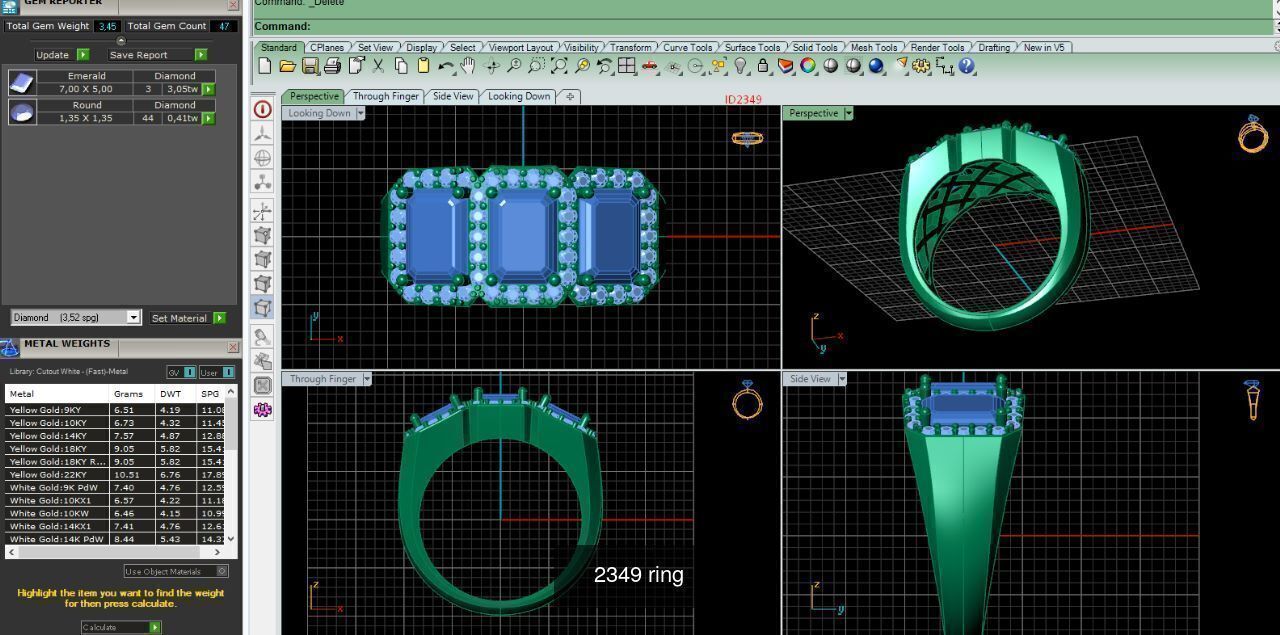Select the Yellow Gold:22KY row

[115, 475]
